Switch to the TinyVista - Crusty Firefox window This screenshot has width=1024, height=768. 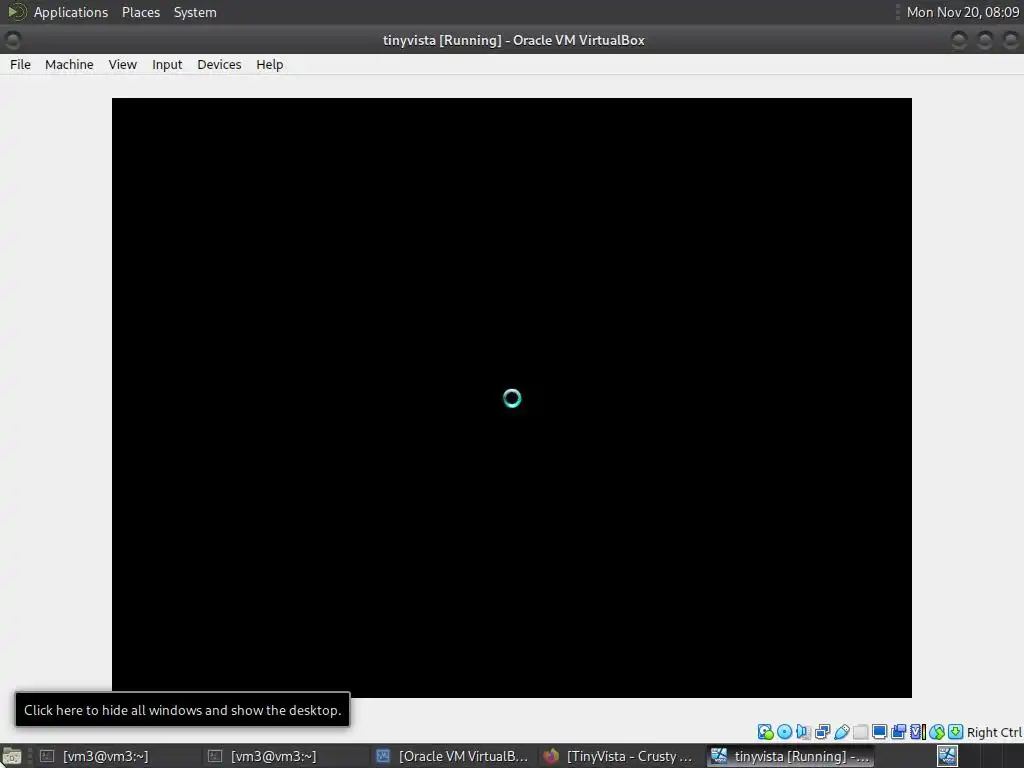[x=619, y=756]
